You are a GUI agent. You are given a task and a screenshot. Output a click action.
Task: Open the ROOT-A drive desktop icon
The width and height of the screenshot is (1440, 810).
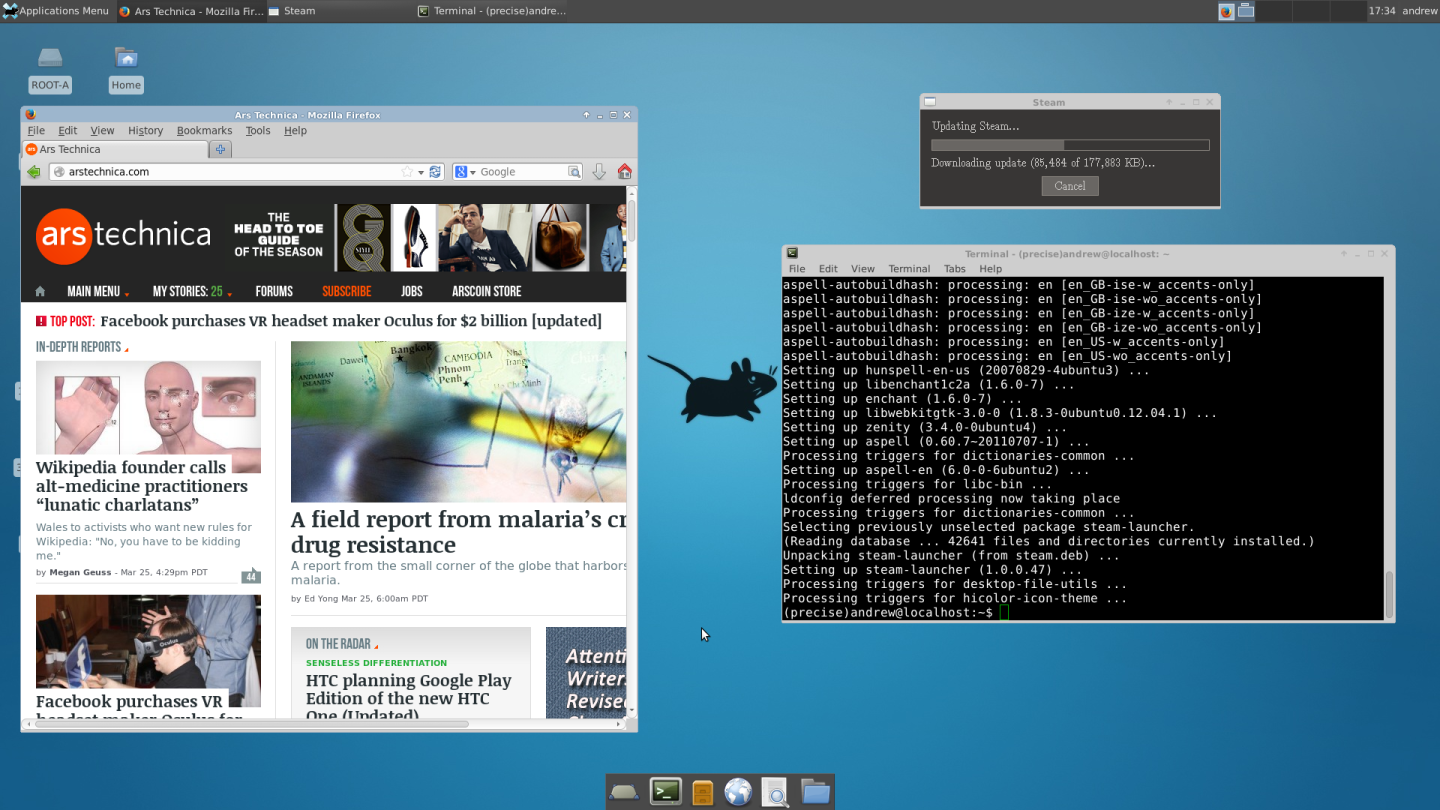50,59
